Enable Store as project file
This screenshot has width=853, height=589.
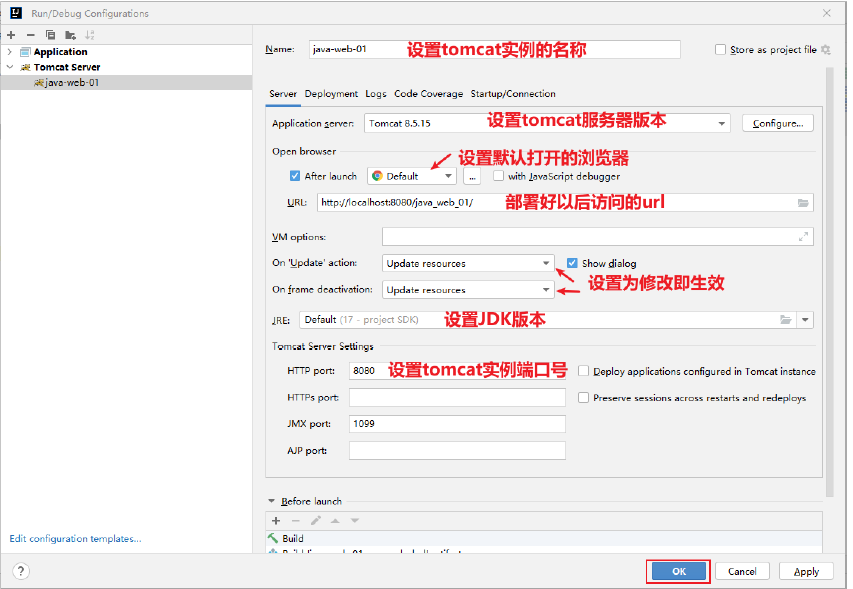point(720,49)
